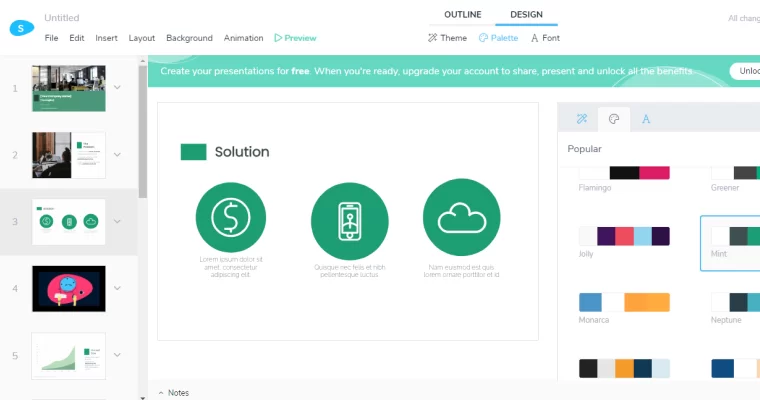Open the Animation menu

coord(243,38)
